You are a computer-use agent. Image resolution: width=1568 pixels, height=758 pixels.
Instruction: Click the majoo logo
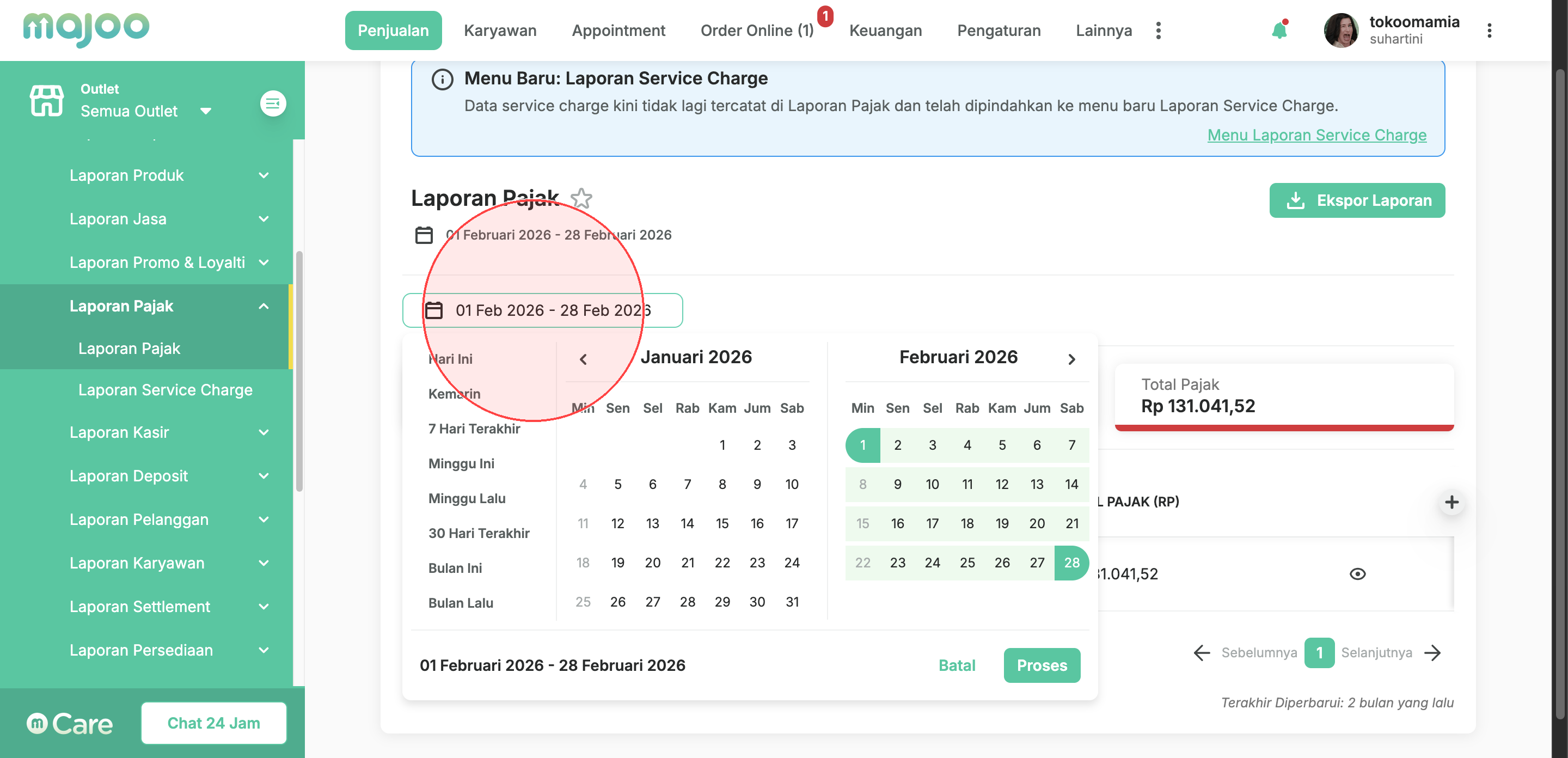86,29
